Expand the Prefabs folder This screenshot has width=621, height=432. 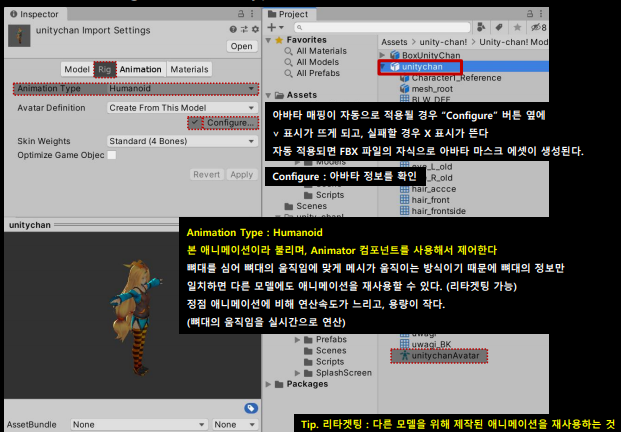pyautogui.click(x=297, y=340)
